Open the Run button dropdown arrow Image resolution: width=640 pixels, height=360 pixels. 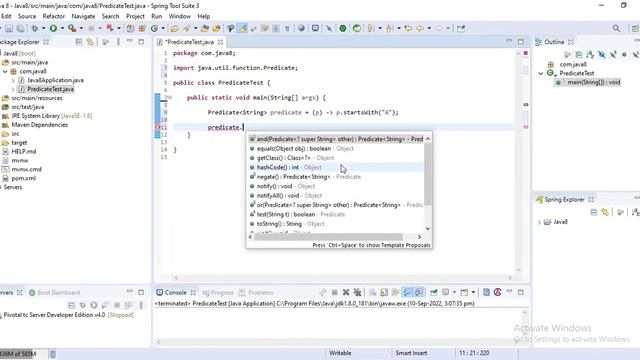point(62,28)
